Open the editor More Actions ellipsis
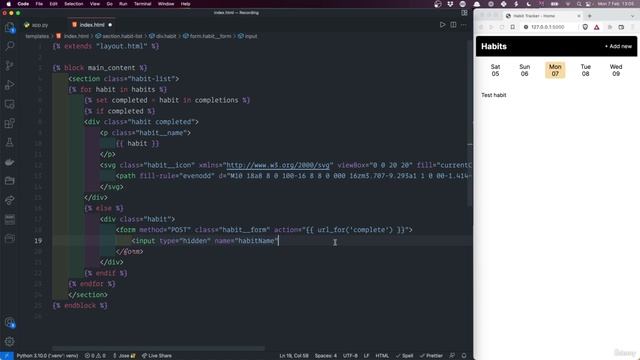The width and height of the screenshot is (640, 360). [463, 25]
